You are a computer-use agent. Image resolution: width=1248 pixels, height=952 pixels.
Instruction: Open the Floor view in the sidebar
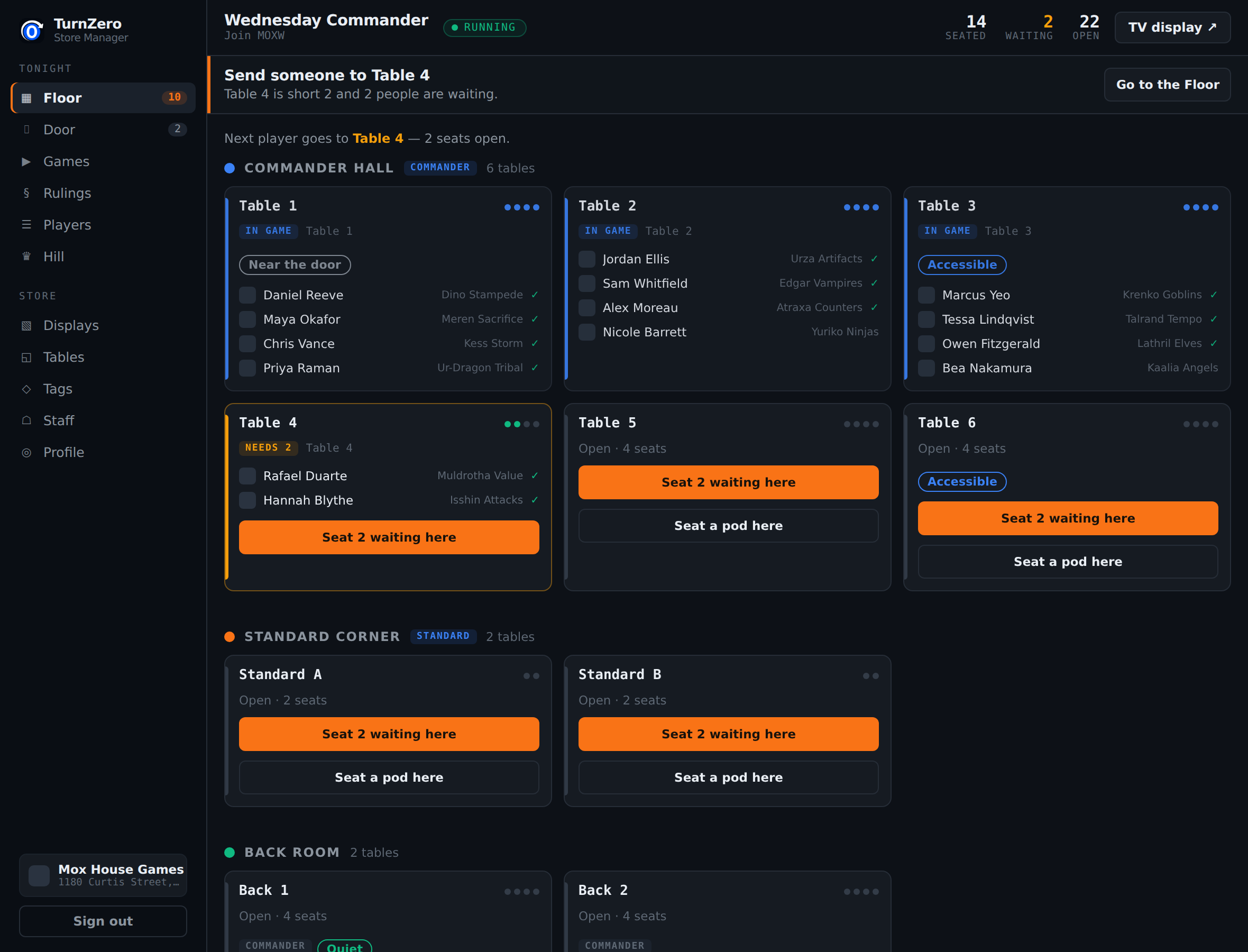click(x=103, y=98)
